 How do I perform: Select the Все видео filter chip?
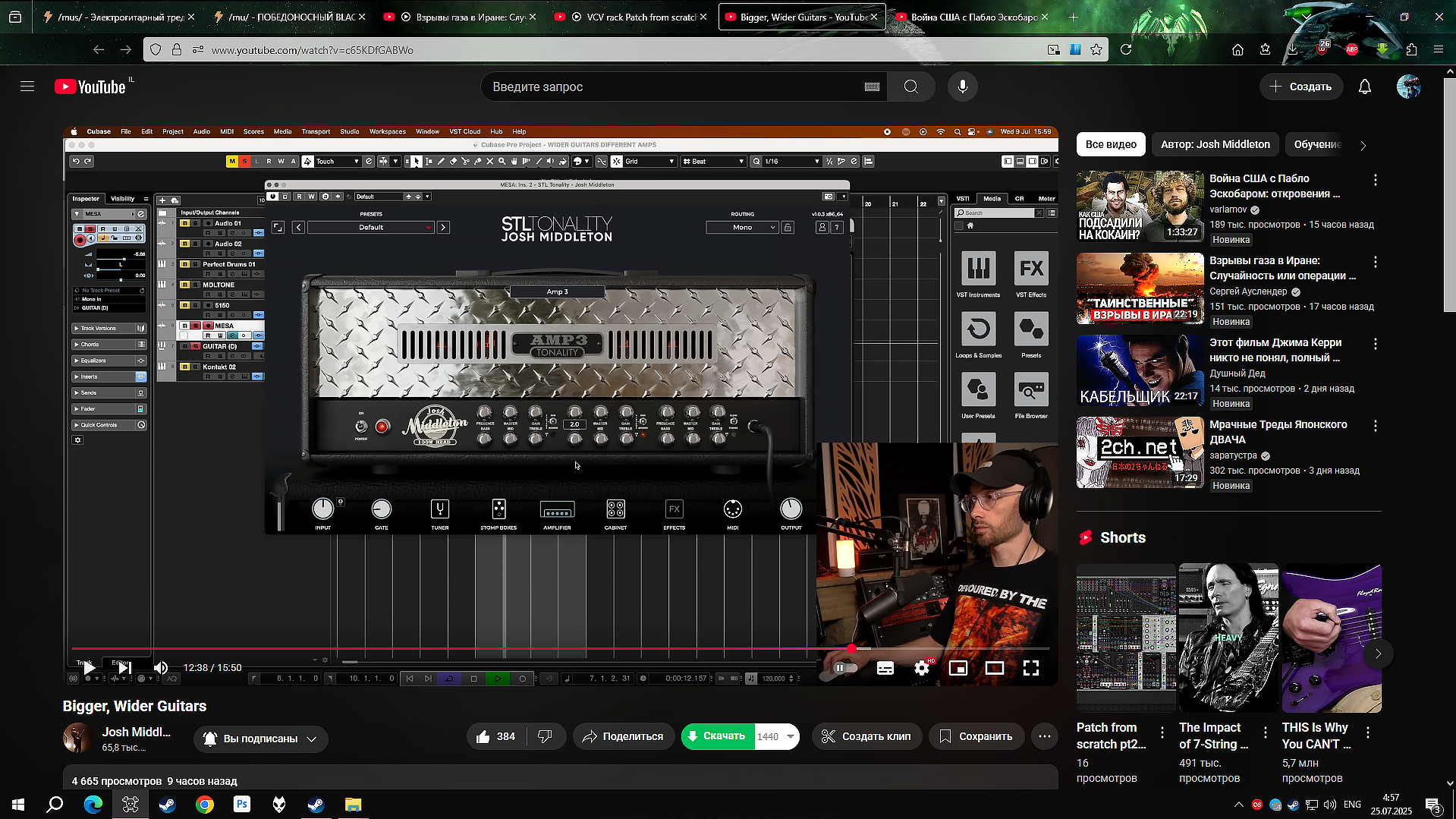click(x=1111, y=144)
